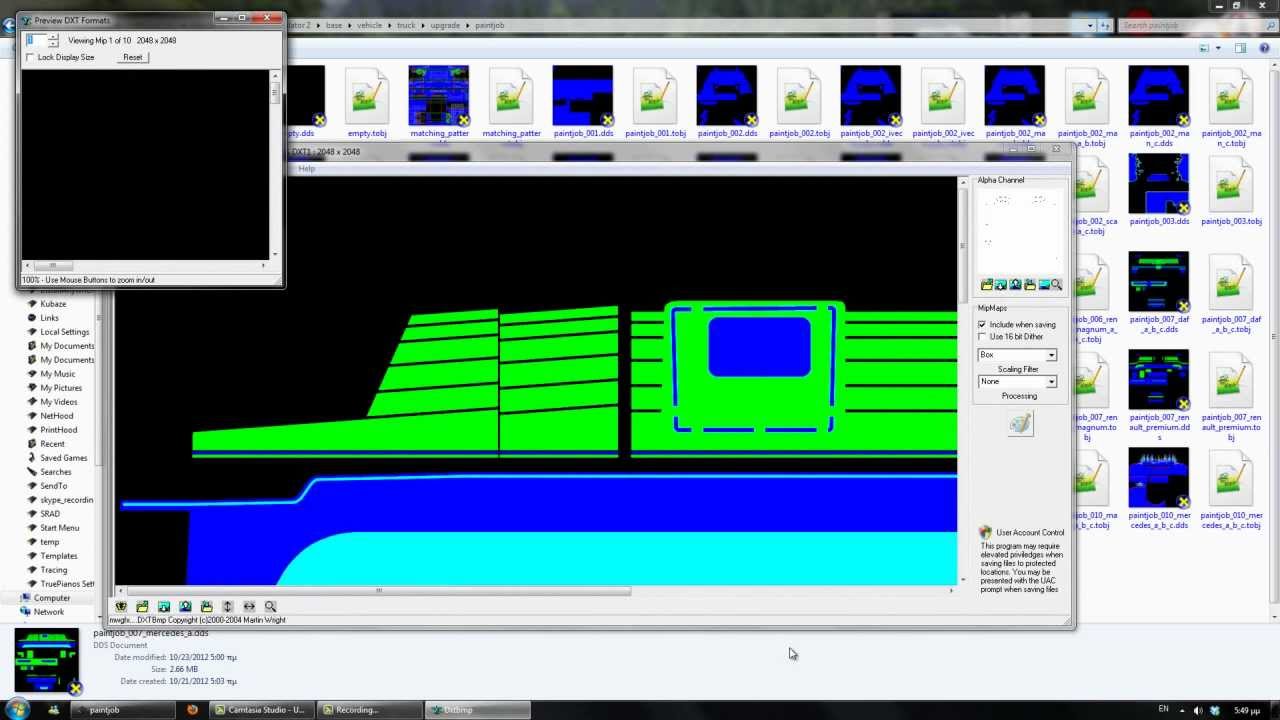Select the matching_pattern dds thumbnail
The height and width of the screenshot is (720, 1280).
pos(438,95)
